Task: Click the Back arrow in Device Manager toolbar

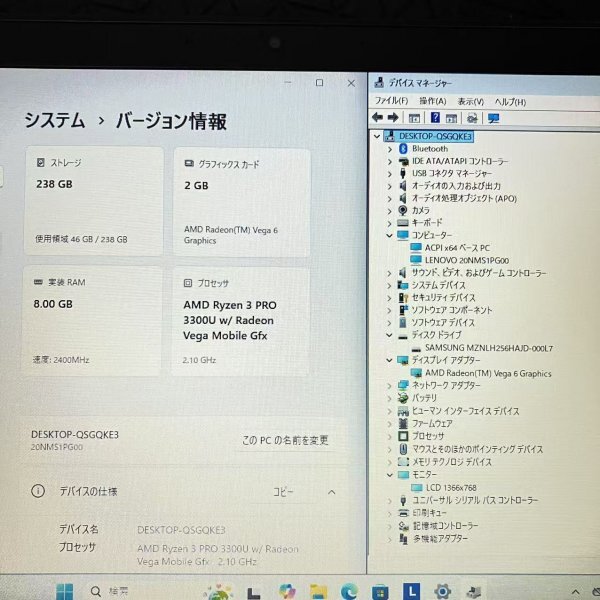Action: click(x=378, y=117)
